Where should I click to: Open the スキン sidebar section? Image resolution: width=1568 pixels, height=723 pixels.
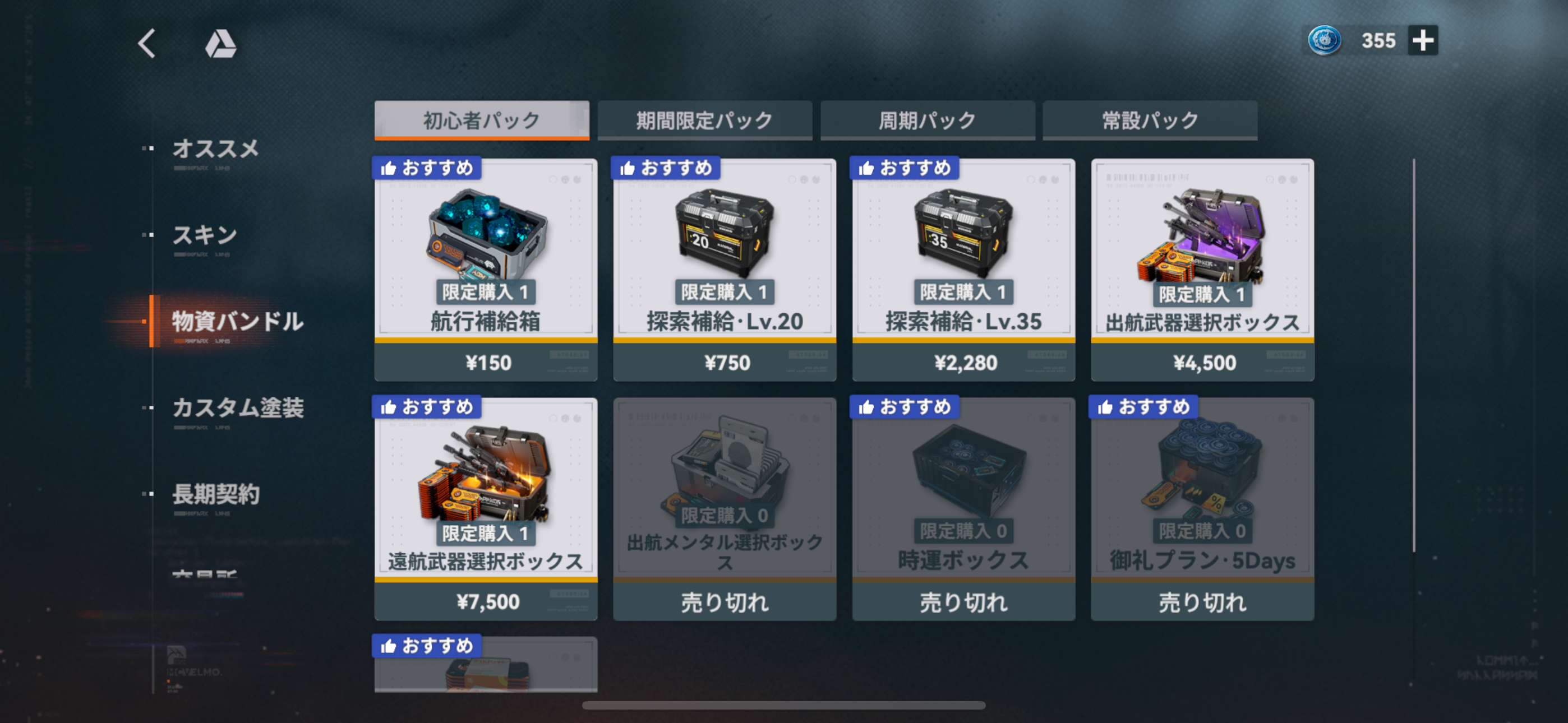tap(205, 235)
